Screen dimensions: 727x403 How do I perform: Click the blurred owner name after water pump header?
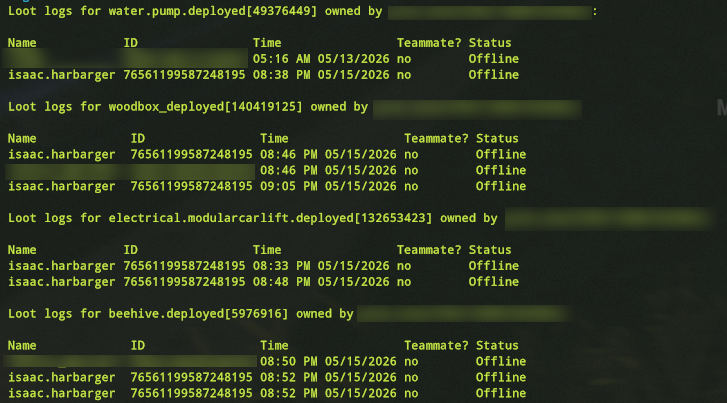pyautogui.click(x=490, y=13)
